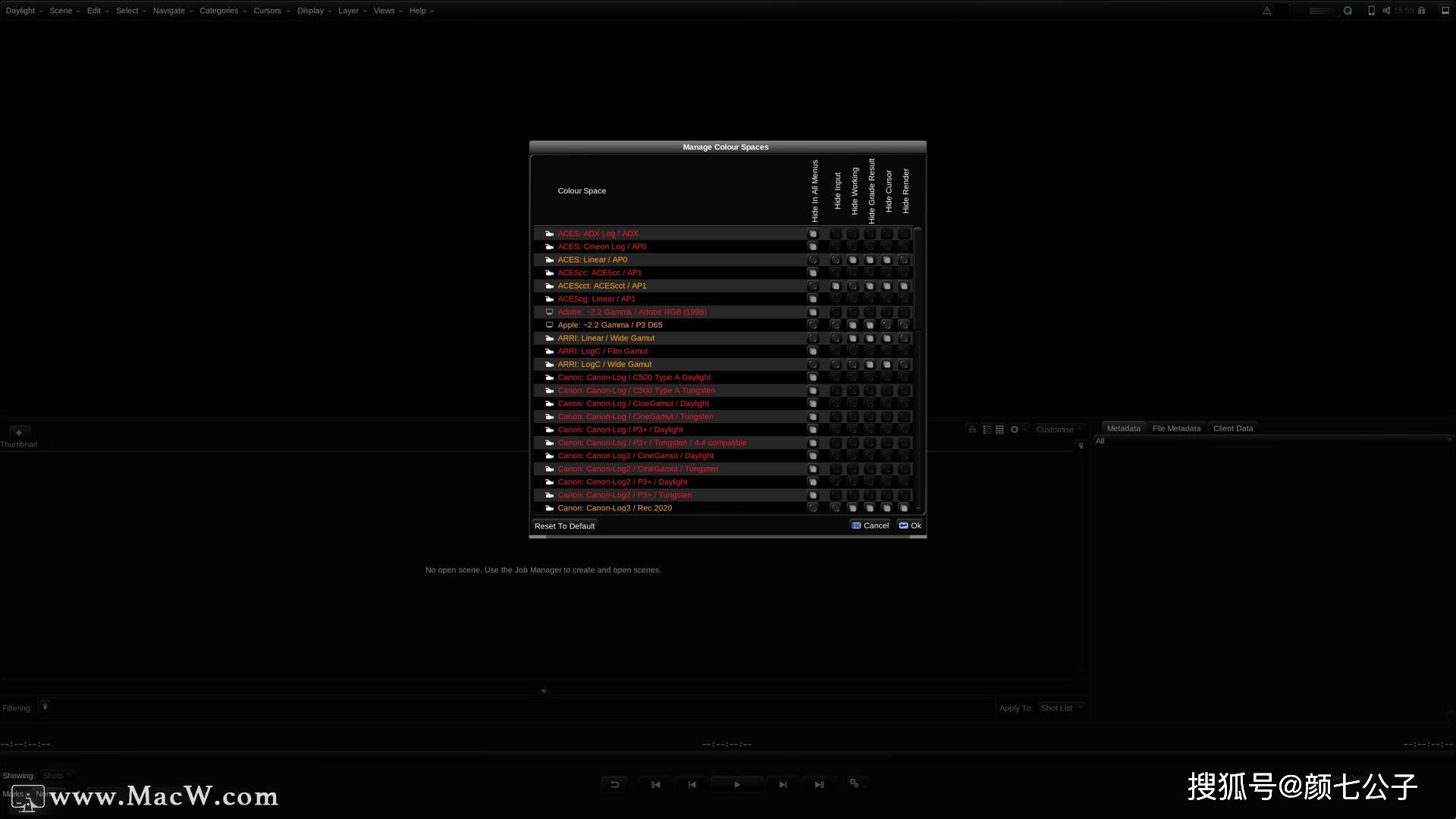Image resolution: width=1456 pixels, height=819 pixels.
Task: Click the colour space list vertical scrollbar
Action: (918, 278)
